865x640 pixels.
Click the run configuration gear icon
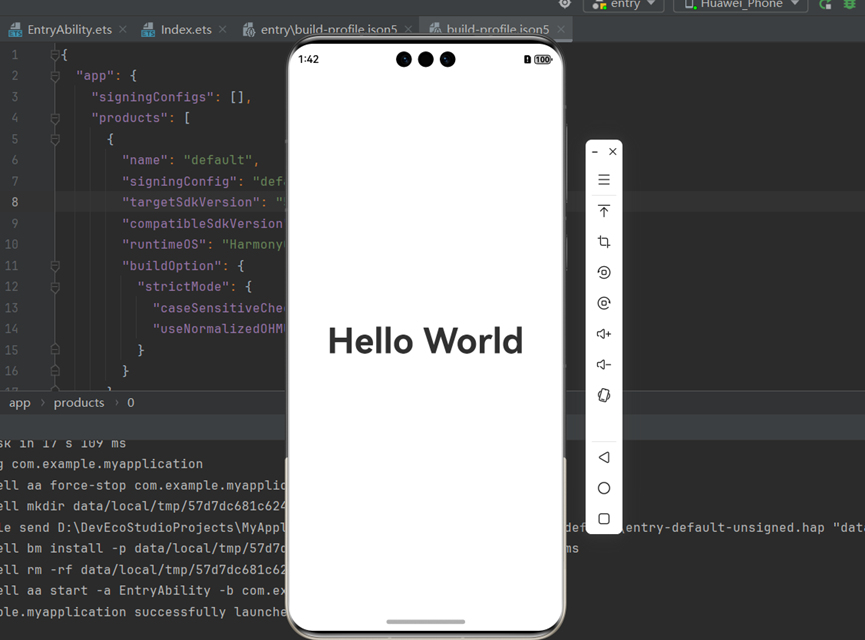[565, 4]
